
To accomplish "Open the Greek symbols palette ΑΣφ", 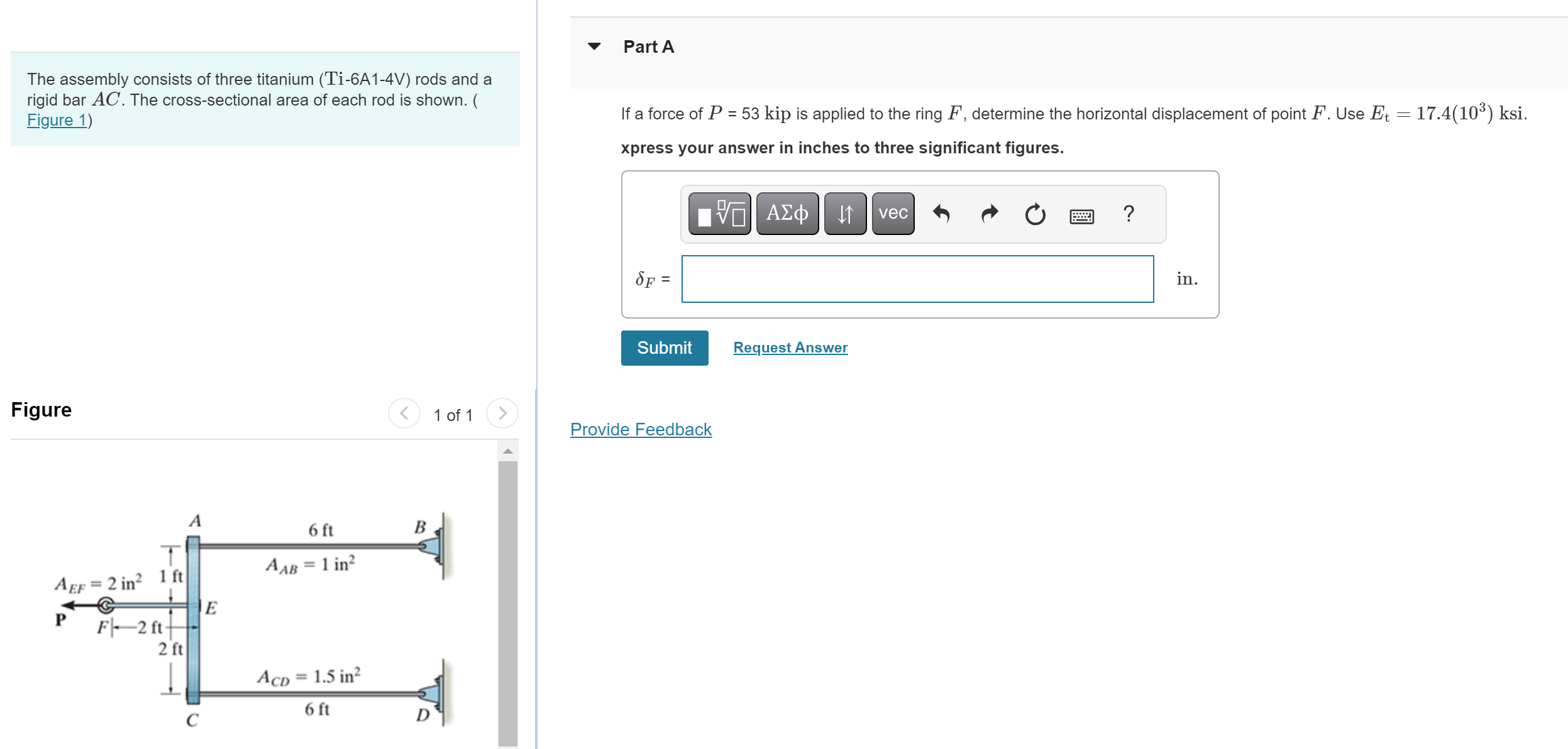I will pyautogui.click(x=786, y=214).
